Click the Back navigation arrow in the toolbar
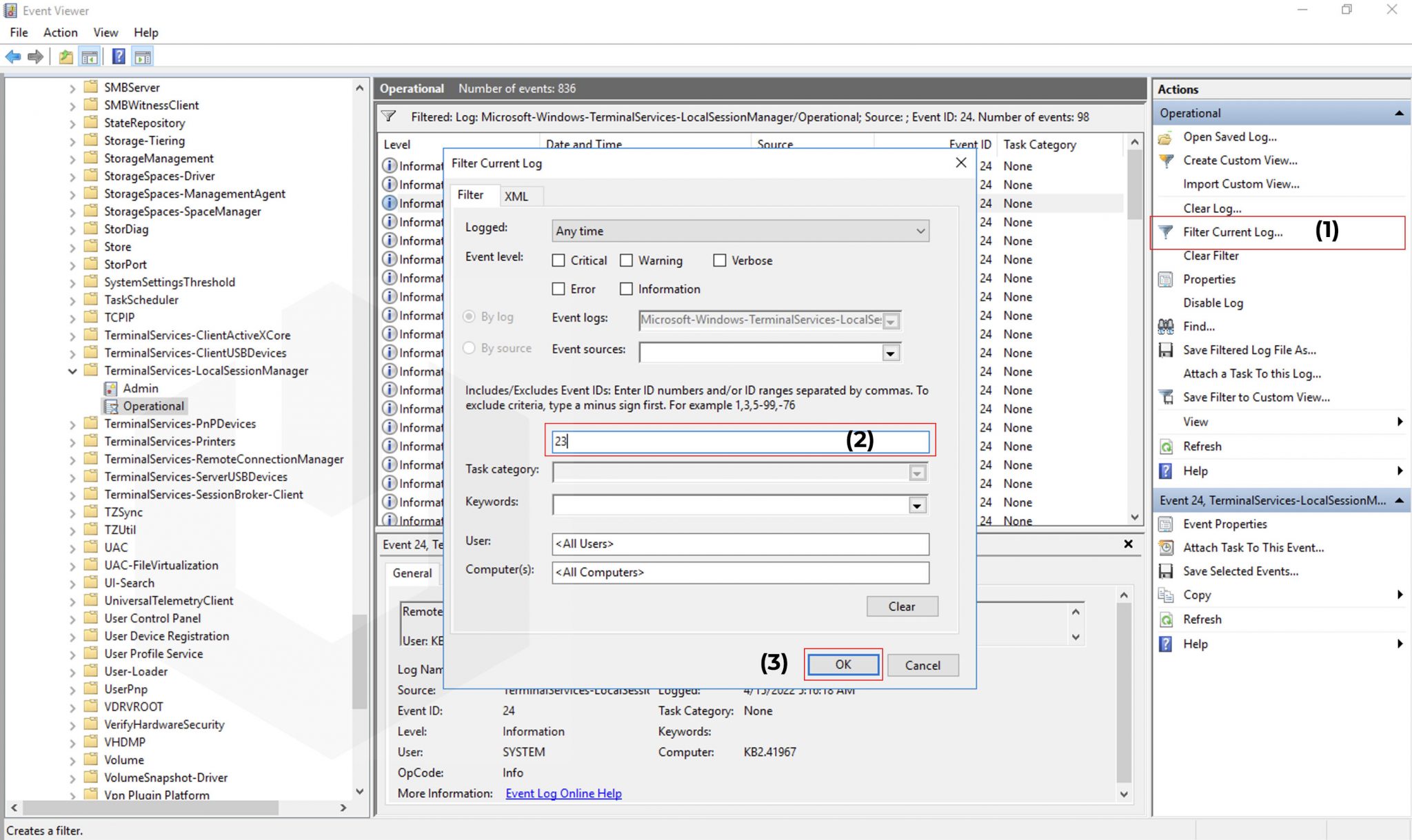Screen dimensions: 1412x840 12,57
